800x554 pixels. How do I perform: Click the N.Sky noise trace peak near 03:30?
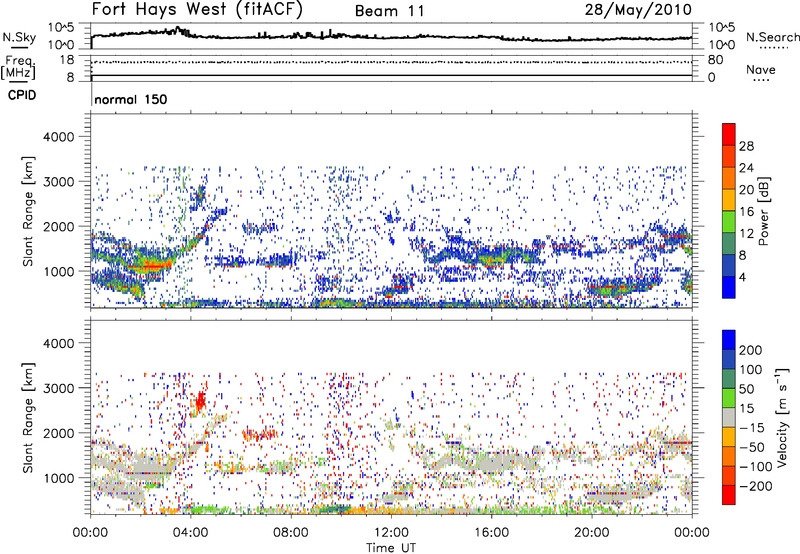[x=178, y=29]
